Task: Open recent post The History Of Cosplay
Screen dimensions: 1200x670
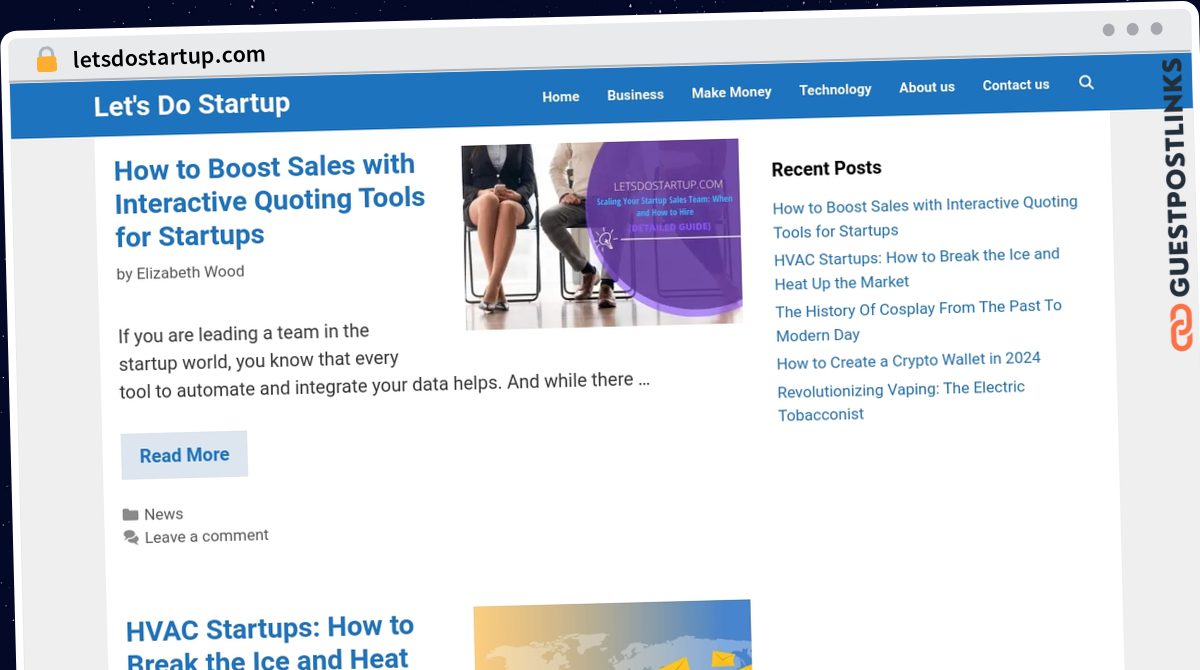Action: pyautogui.click(x=919, y=321)
